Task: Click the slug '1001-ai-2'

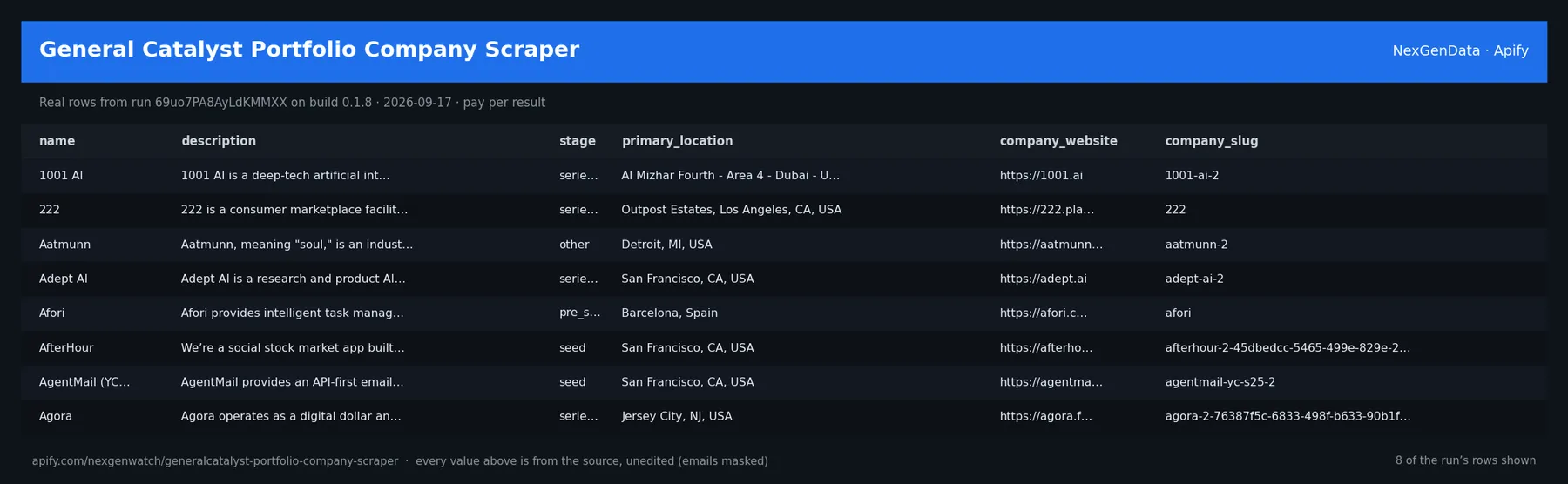Action: pyautogui.click(x=1193, y=176)
